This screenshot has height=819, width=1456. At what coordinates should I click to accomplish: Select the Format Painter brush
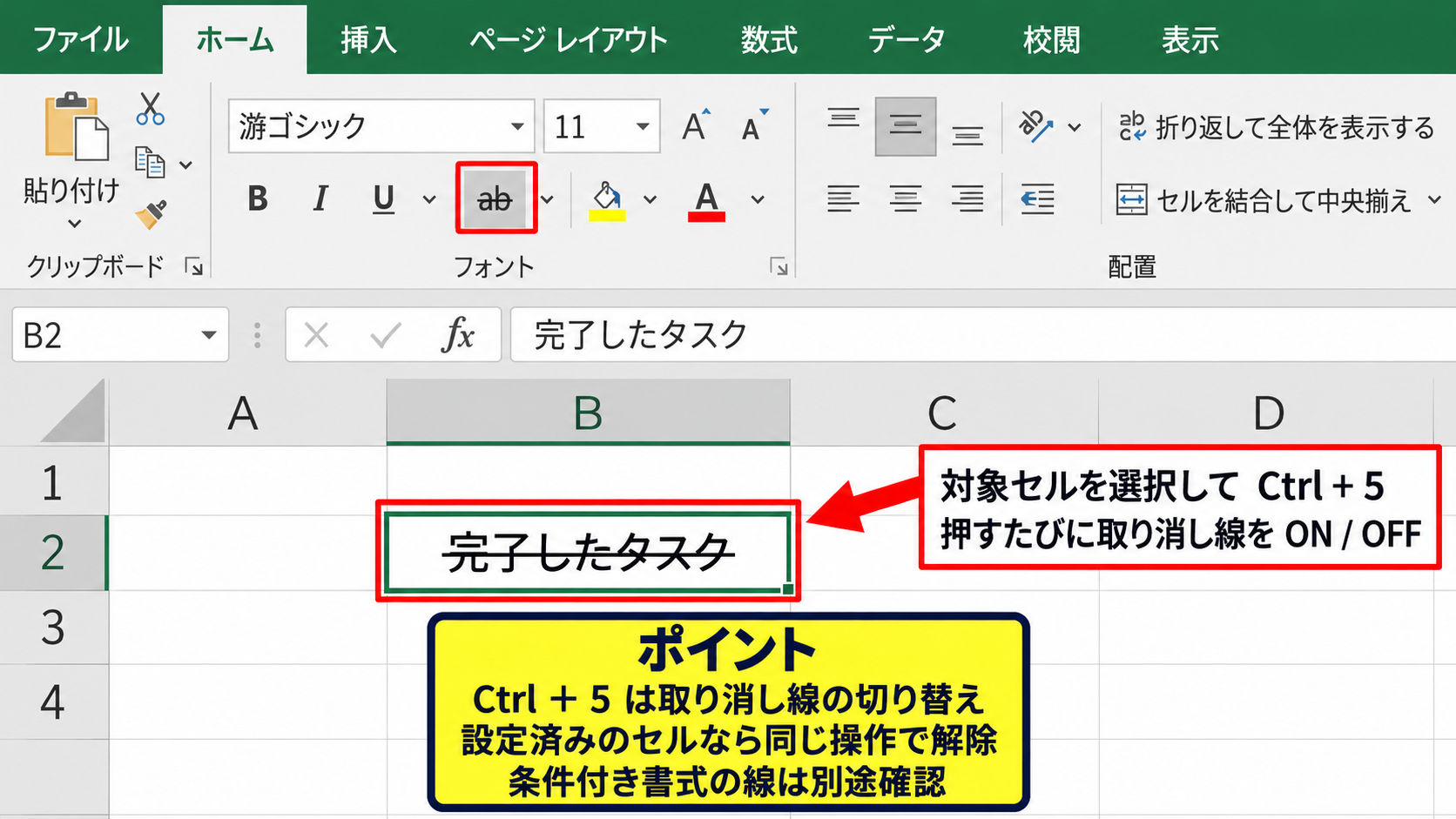point(152,214)
